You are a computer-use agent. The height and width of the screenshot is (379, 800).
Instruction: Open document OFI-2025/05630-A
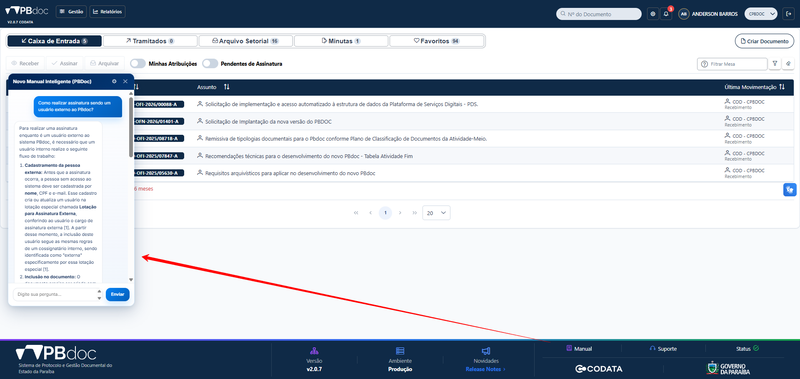coord(158,173)
